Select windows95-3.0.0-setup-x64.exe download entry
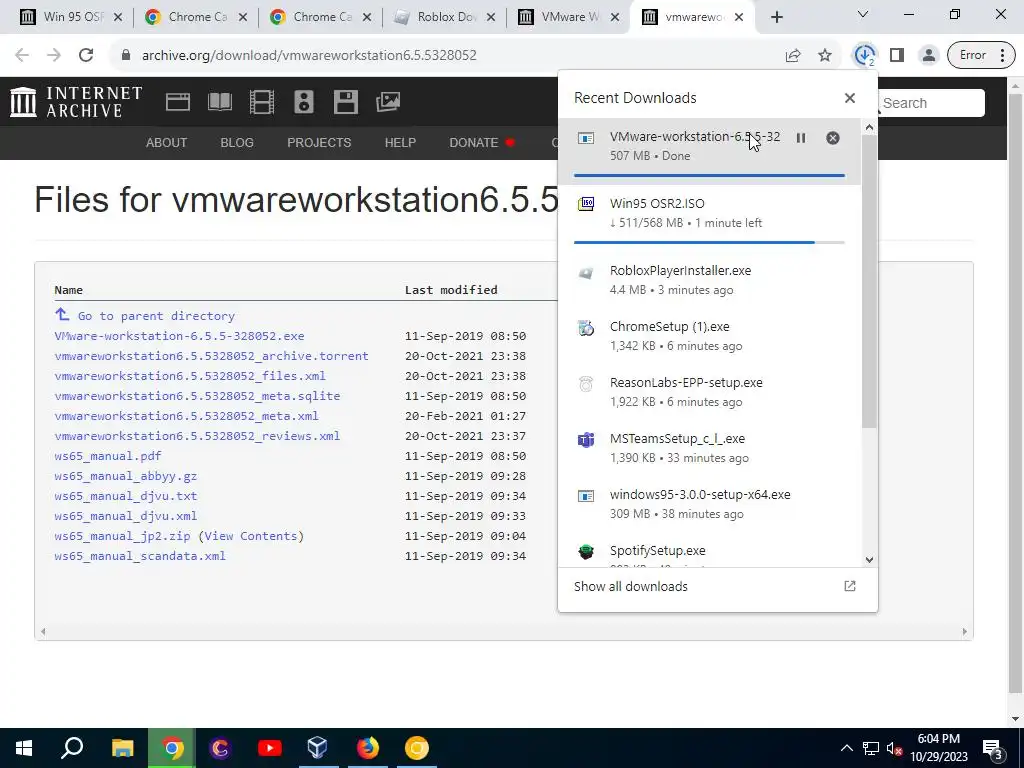The width and height of the screenshot is (1024, 768). point(709,504)
